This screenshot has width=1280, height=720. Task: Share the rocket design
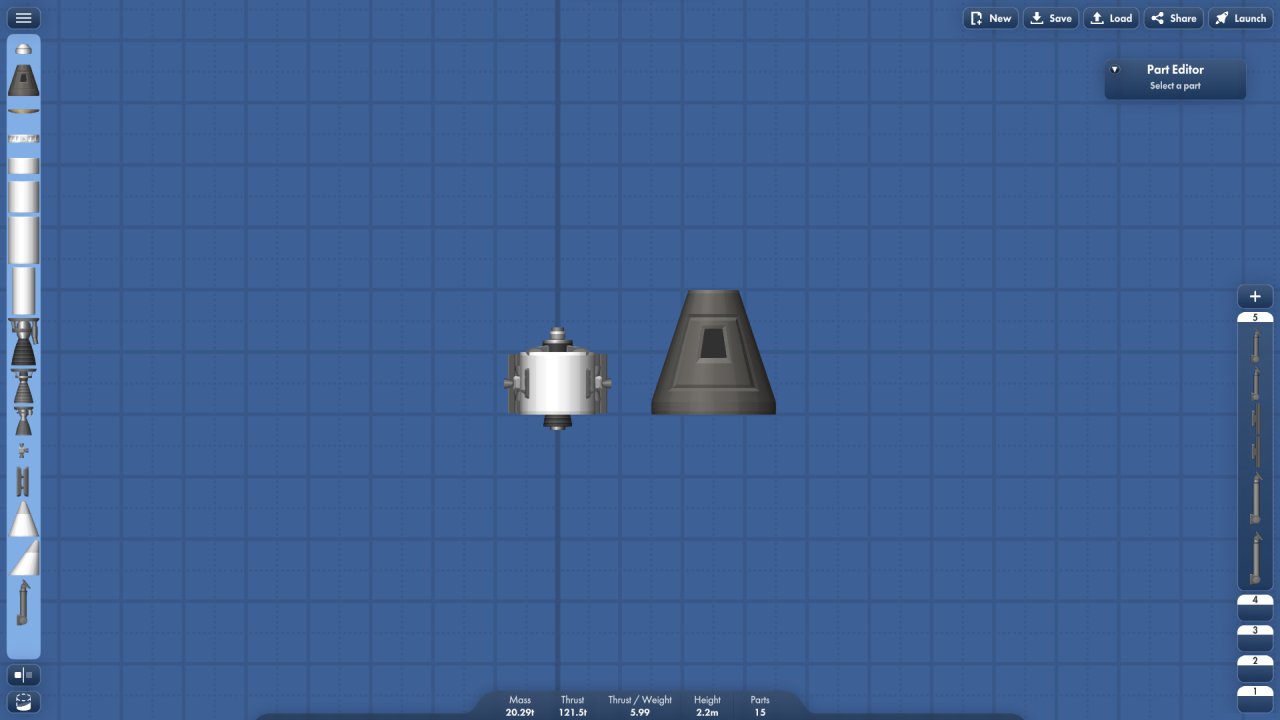(1173, 18)
